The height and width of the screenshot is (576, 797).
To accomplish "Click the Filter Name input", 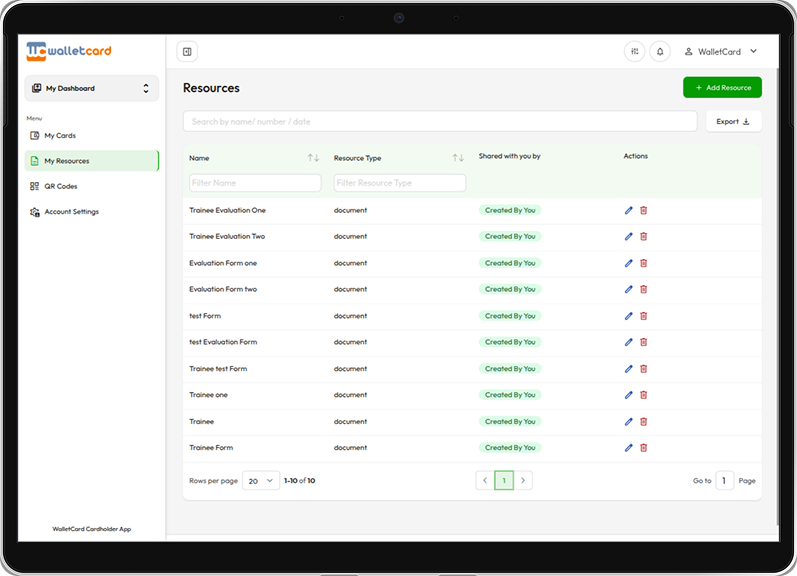I will pyautogui.click(x=255, y=183).
